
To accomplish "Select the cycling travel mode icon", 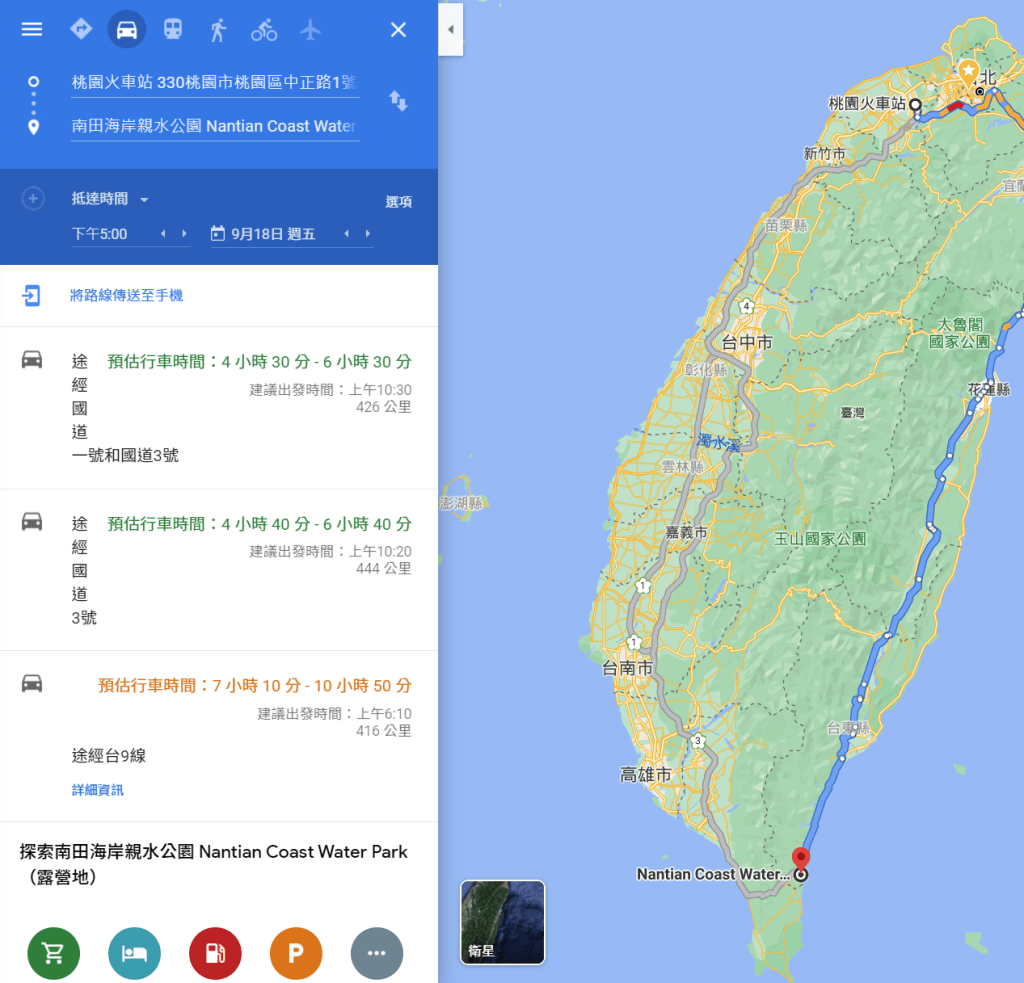I will coord(264,29).
